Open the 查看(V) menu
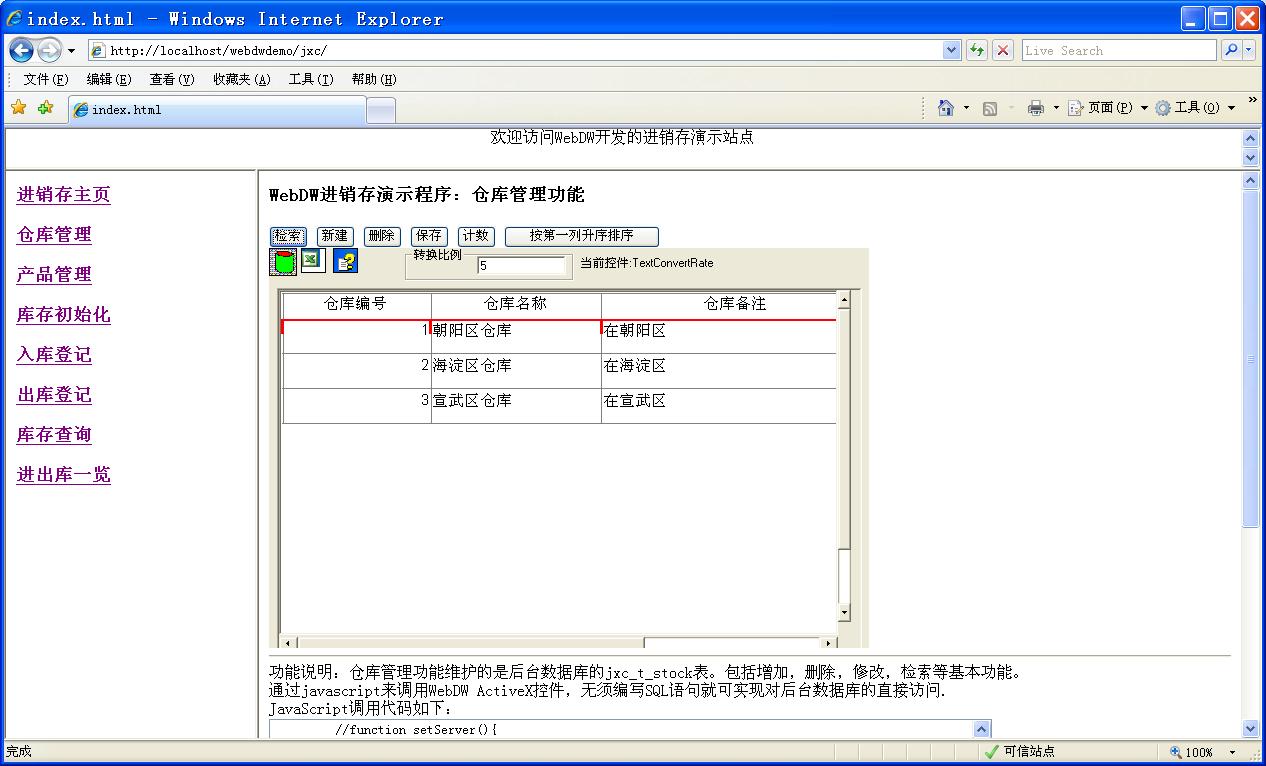Screen dimensions: 1266x766 point(172,79)
